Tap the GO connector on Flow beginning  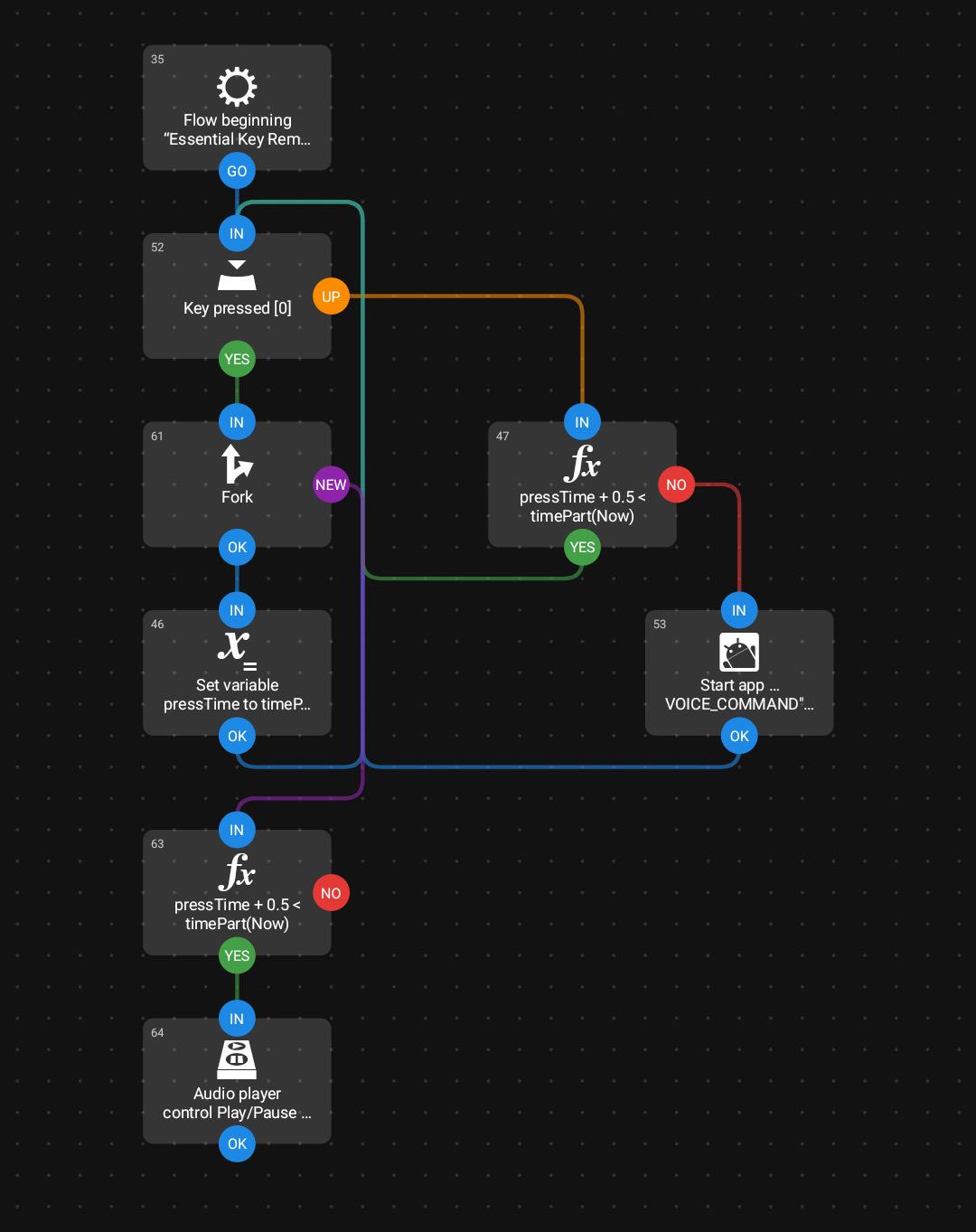237,171
